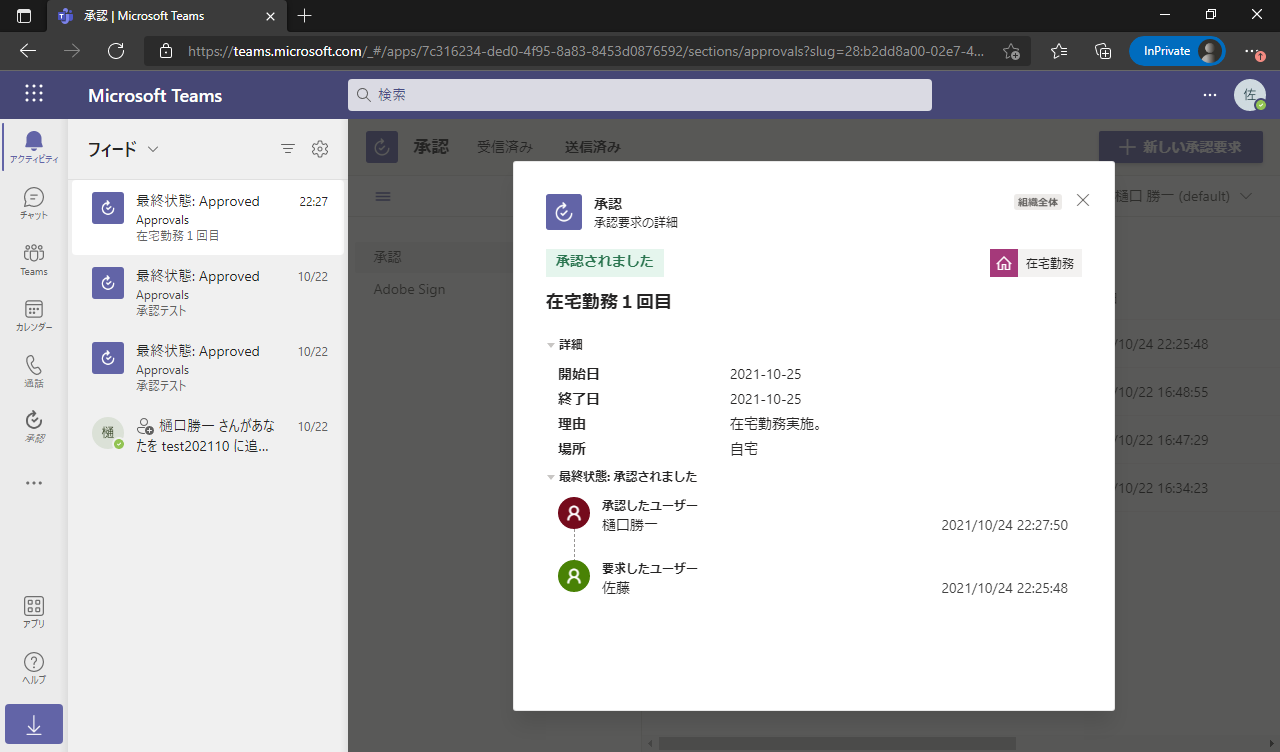
Task: Click the 組織全体 org-wide badge
Action: (1038, 202)
